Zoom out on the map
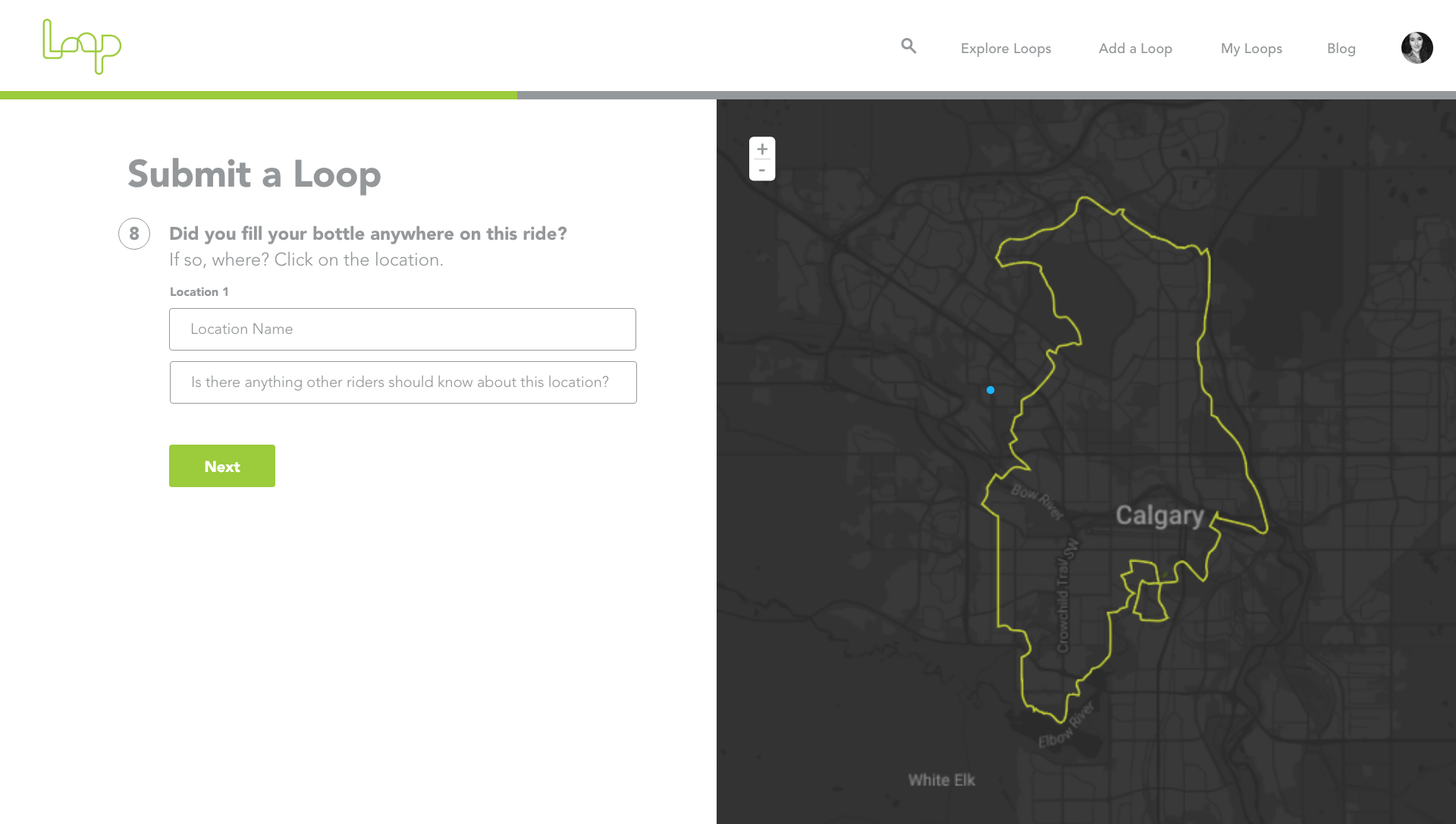Screen dimensions: 1456x824 (762, 171)
